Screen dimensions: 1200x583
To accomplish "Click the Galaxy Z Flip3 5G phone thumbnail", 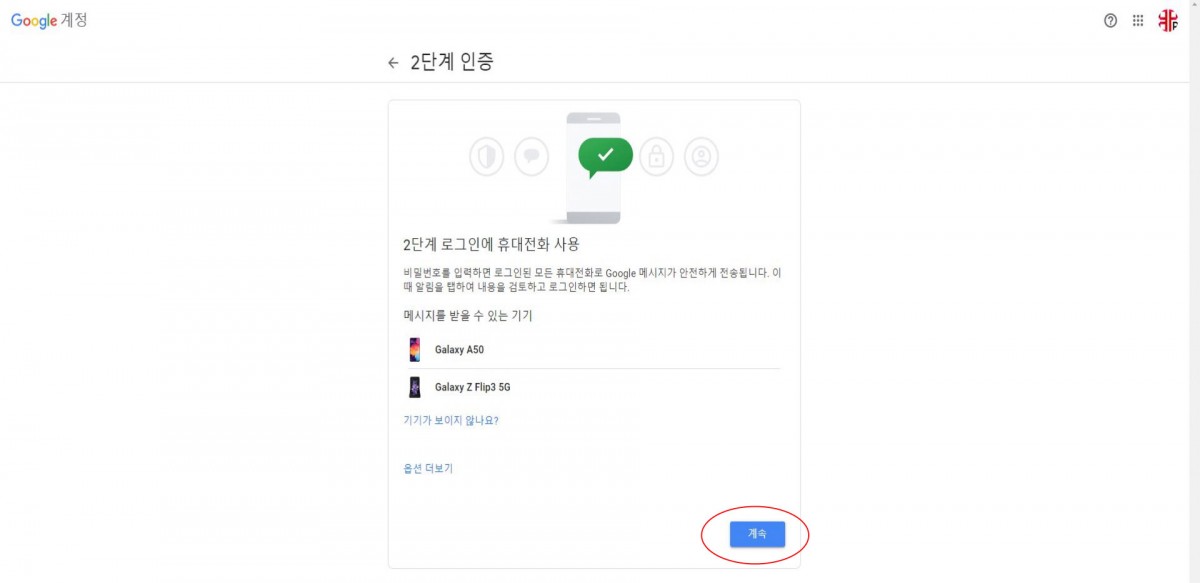I will (414, 387).
